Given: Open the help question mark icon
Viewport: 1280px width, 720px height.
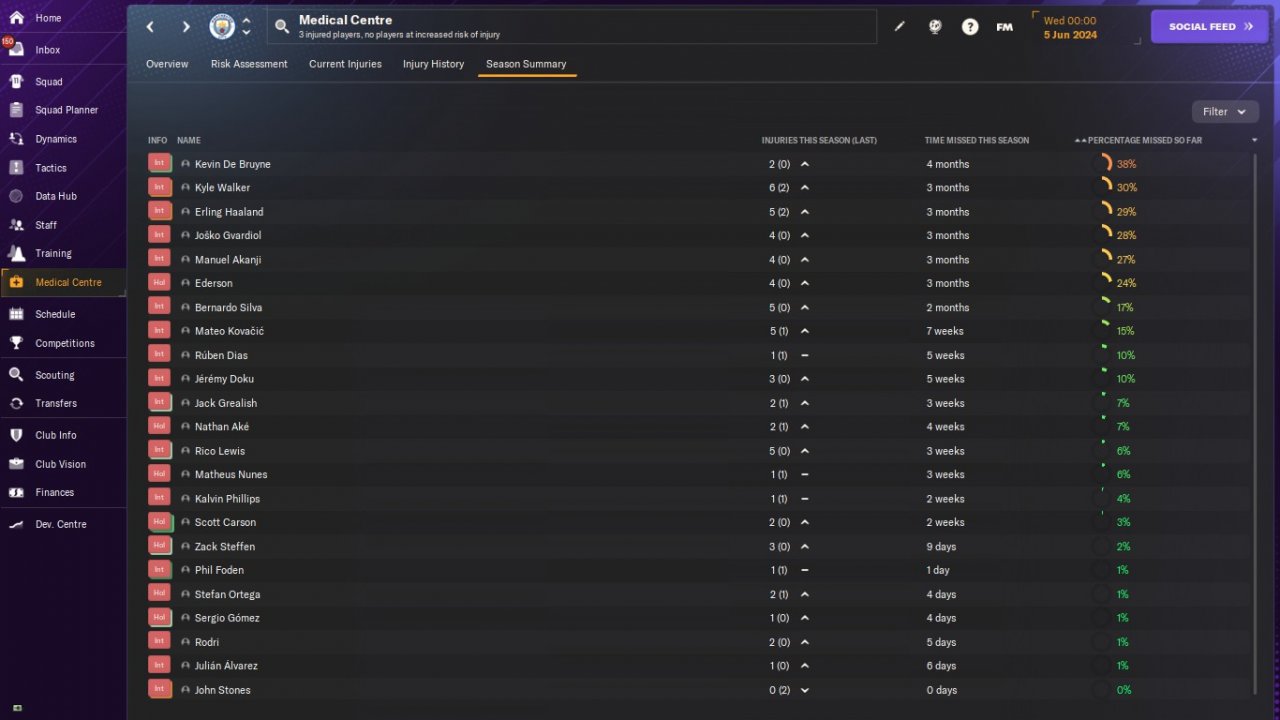Looking at the screenshot, I should 970,27.
